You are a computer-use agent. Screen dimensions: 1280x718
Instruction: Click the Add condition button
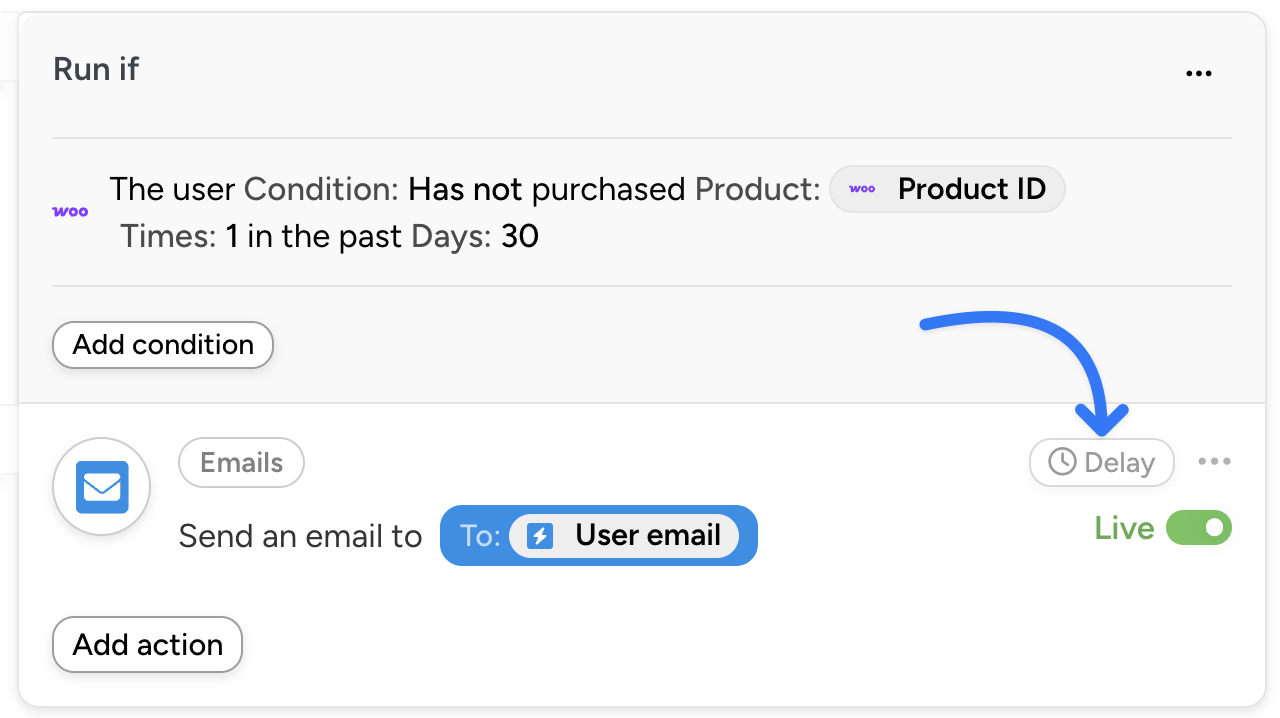163,345
